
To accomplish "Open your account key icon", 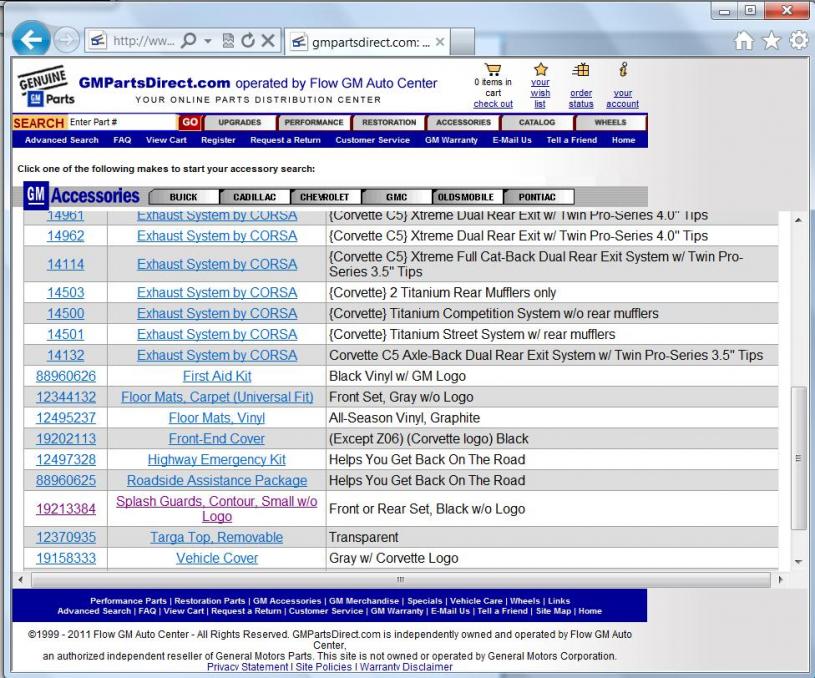I will [622, 71].
